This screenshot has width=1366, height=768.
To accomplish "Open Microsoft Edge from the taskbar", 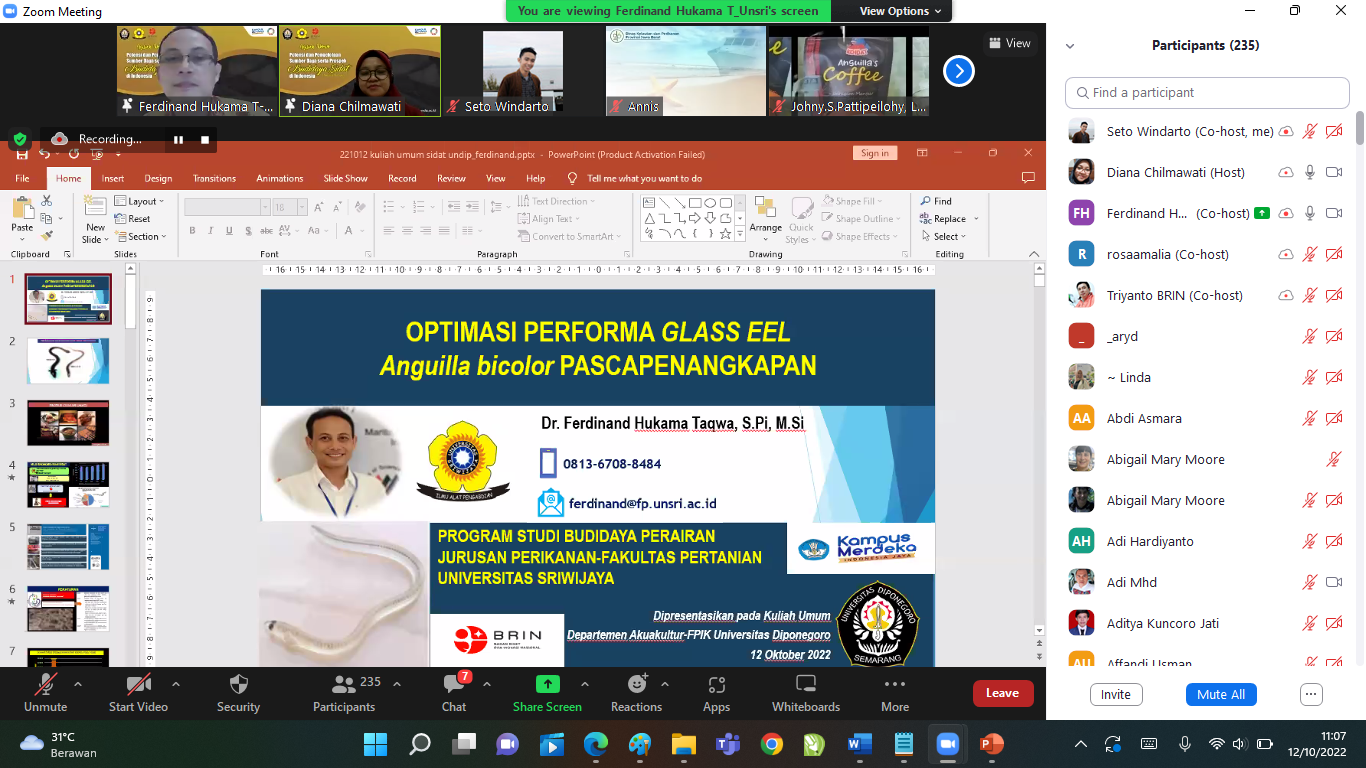I will click(596, 744).
